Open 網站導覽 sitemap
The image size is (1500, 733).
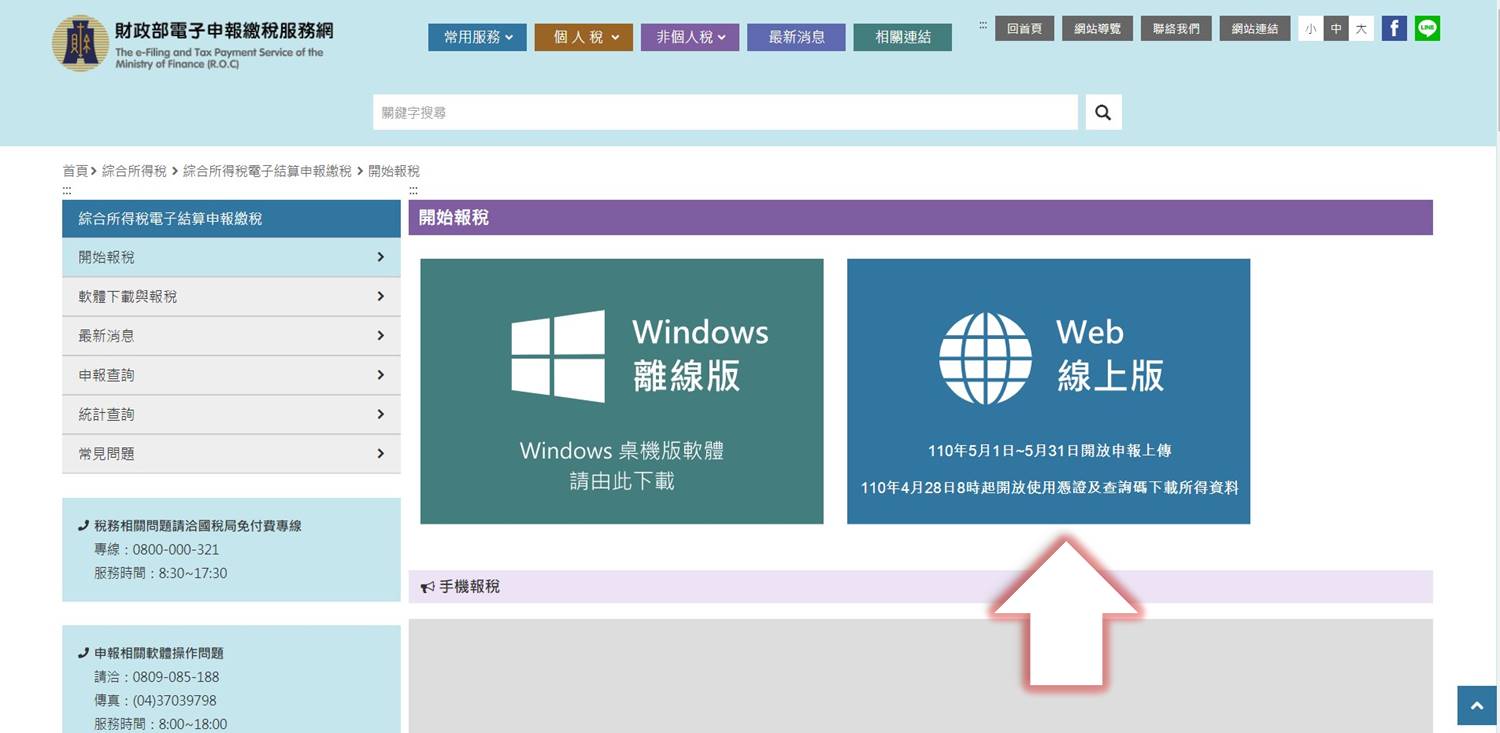pos(1097,29)
